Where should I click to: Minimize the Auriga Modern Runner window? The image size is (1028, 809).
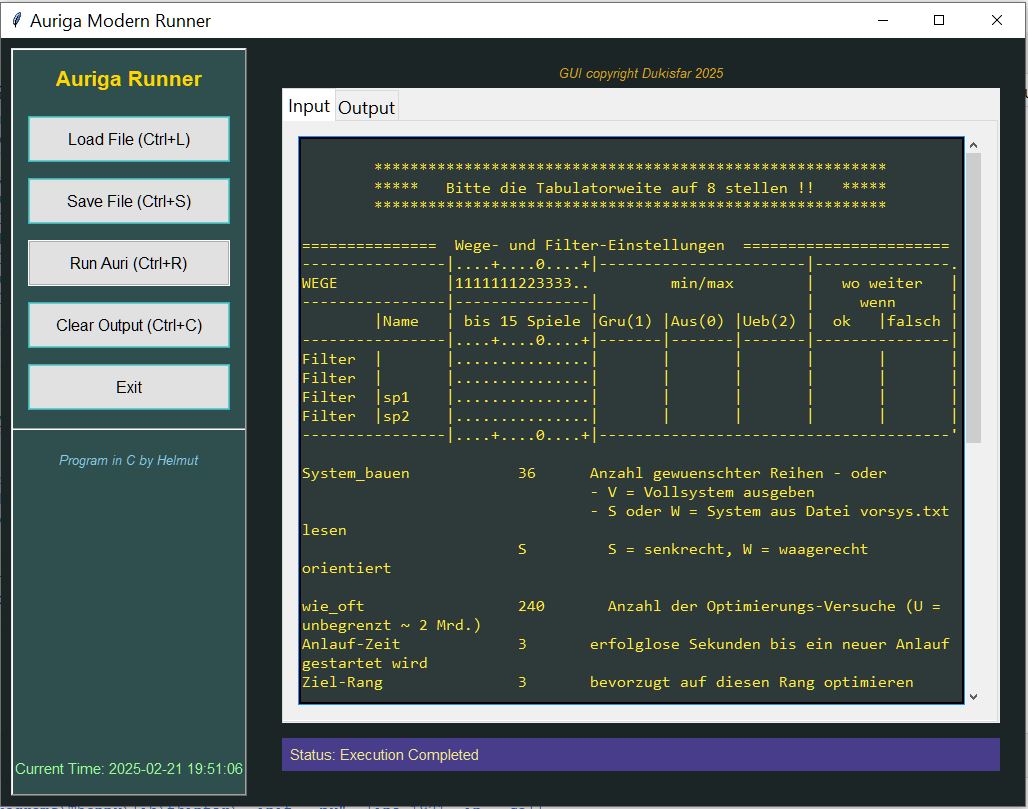[x=882, y=20]
